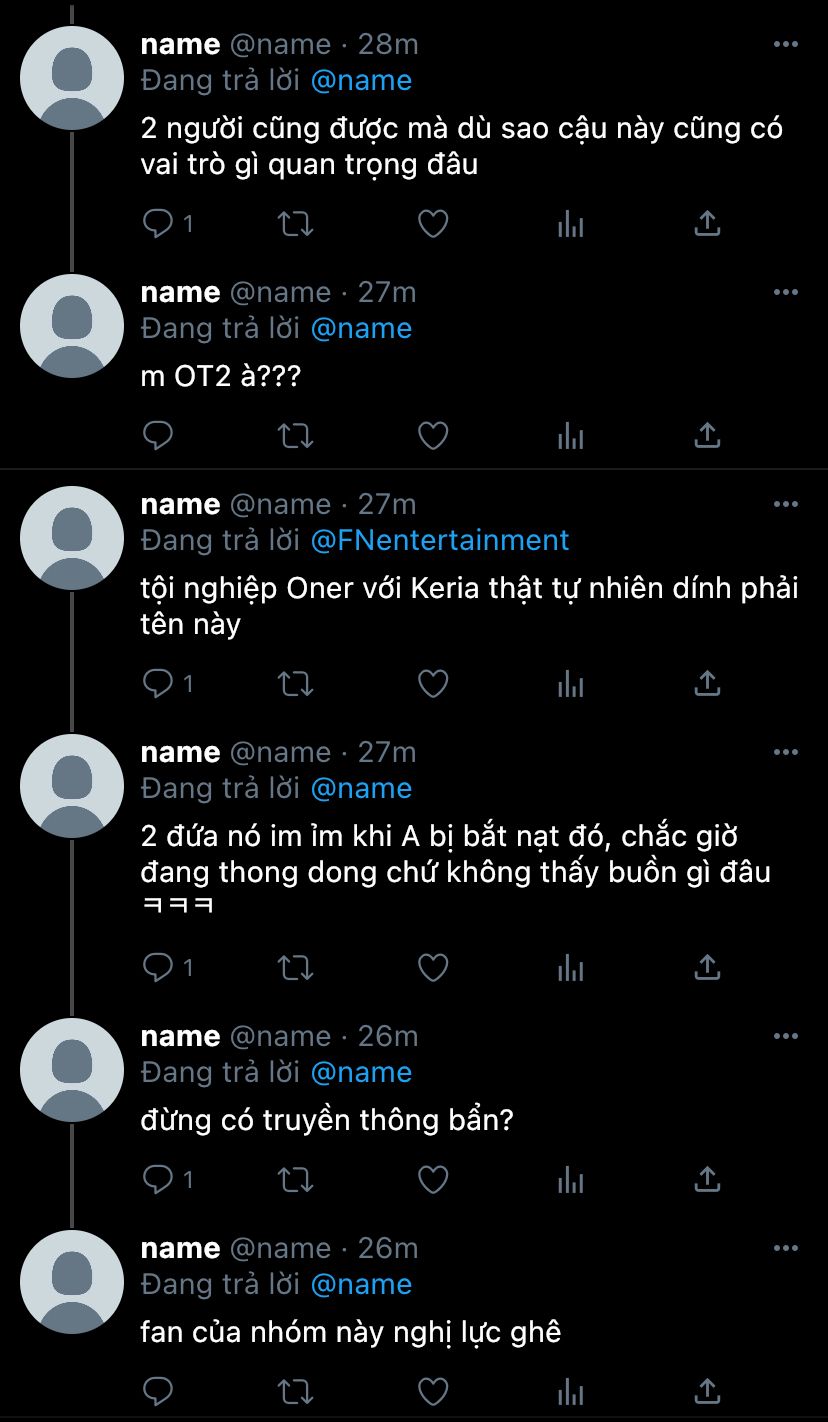The height and width of the screenshot is (1422, 828).
Task: Retweet the 'đừng có truyền thông bẩn?' tweet
Action: (295, 1180)
